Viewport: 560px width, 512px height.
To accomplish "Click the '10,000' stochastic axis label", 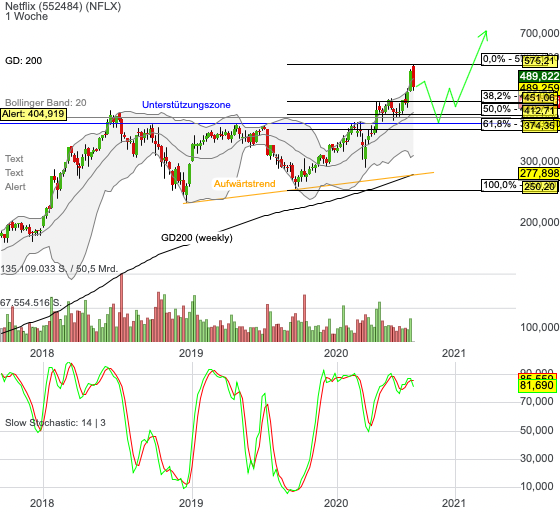I will (537, 486).
